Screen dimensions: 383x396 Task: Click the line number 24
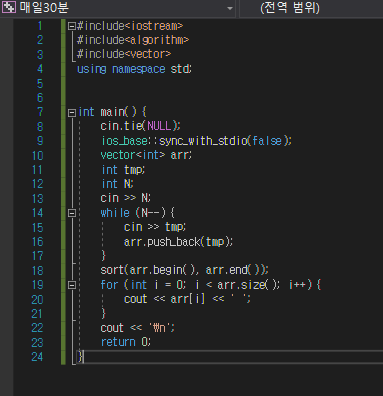coord(37,357)
